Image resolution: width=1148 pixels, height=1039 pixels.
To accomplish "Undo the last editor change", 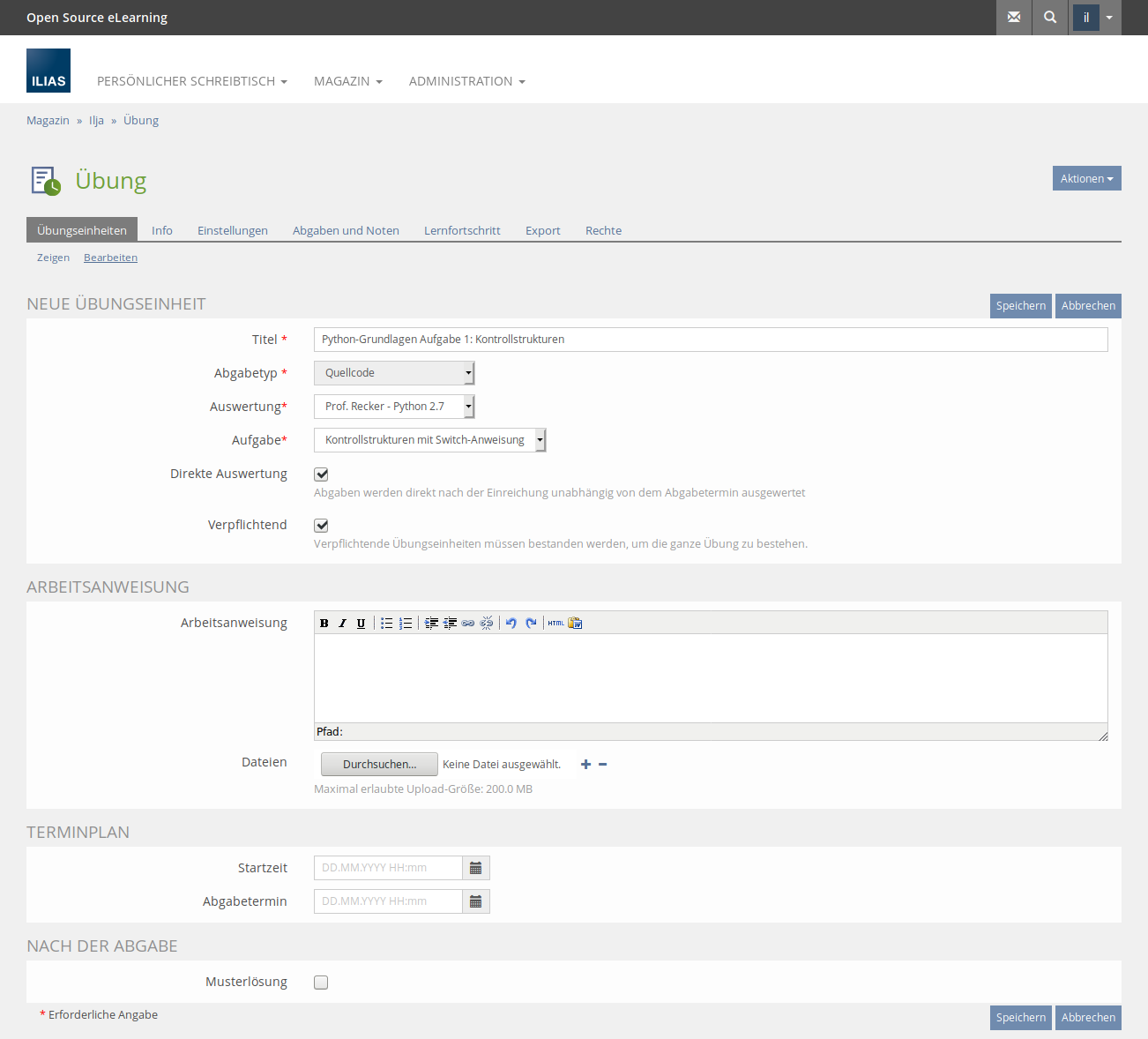I will click(511, 624).
